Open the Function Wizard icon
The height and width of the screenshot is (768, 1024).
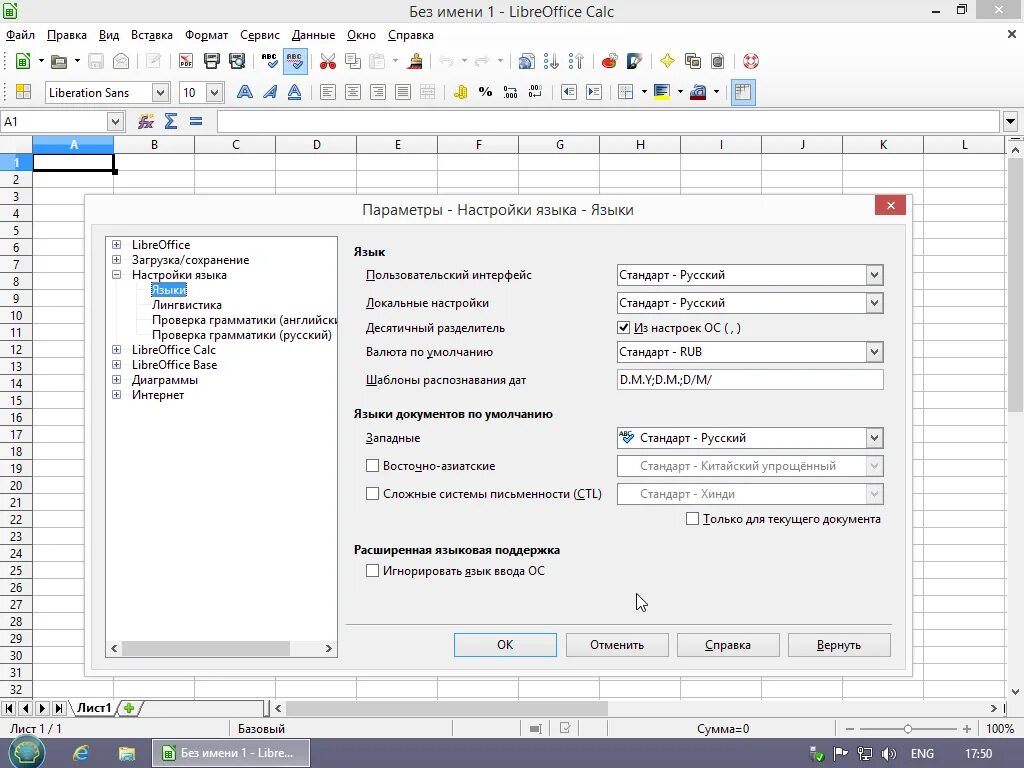tap(146, 121)
